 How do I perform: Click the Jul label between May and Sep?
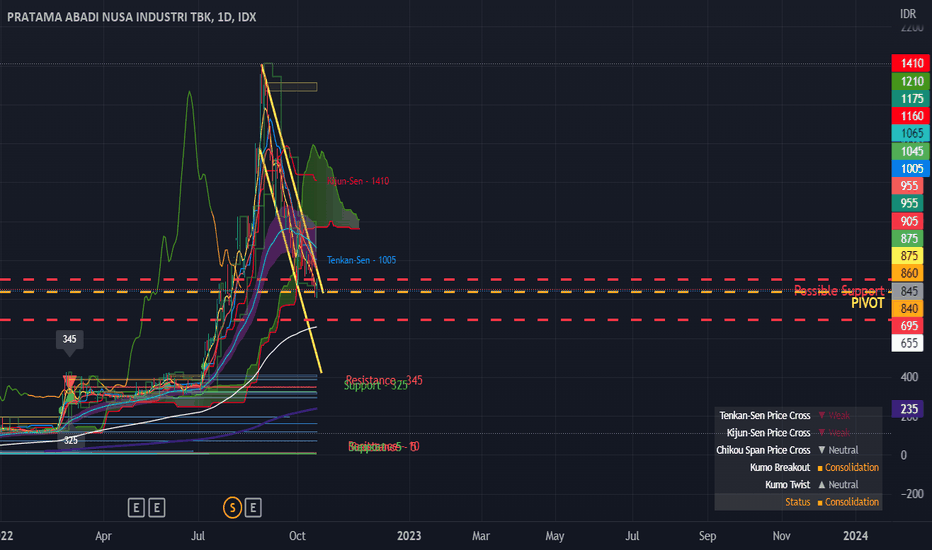[x=632, y=536]
